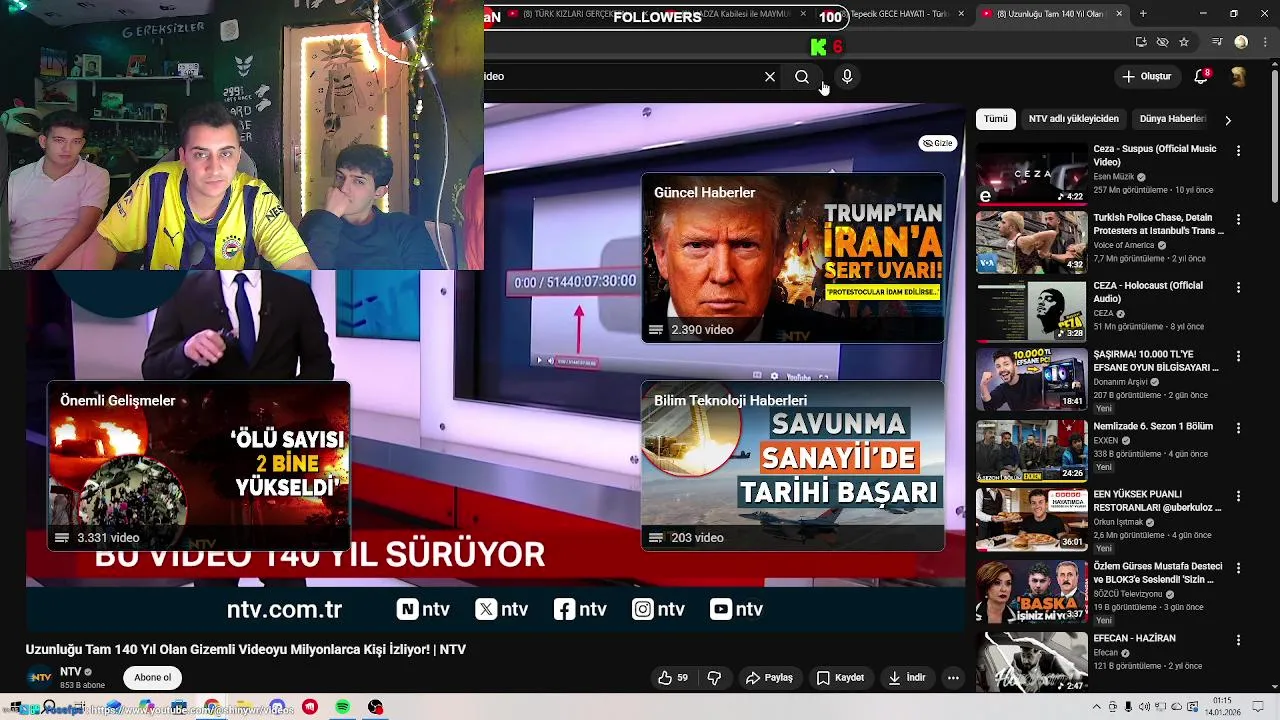Viewport: 1280px width, 720px height.
Task: Open the Chrome profile avatar
Action: 1241,42
